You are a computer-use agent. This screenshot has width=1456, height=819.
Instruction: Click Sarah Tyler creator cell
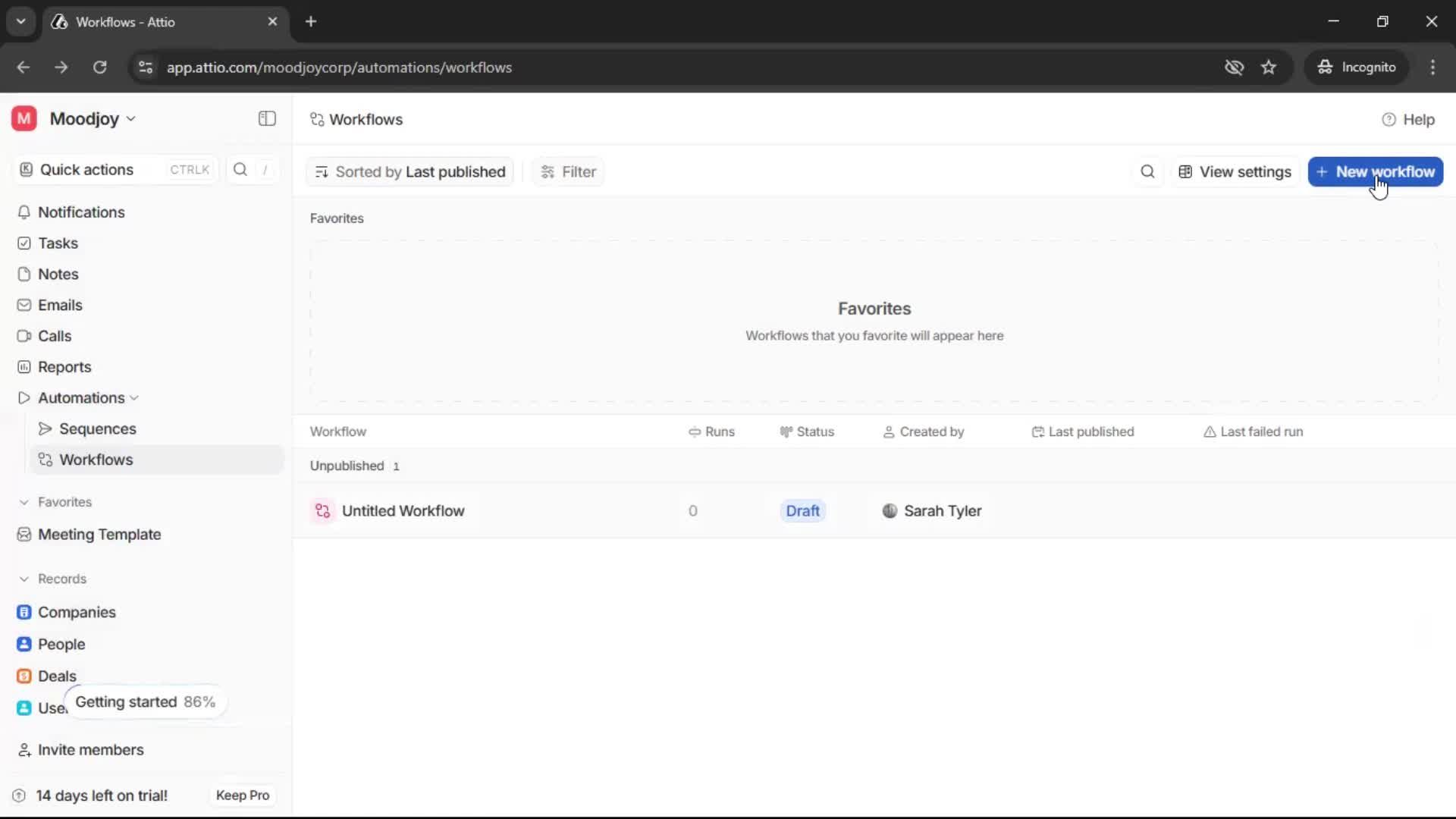(x=931, y=511)
